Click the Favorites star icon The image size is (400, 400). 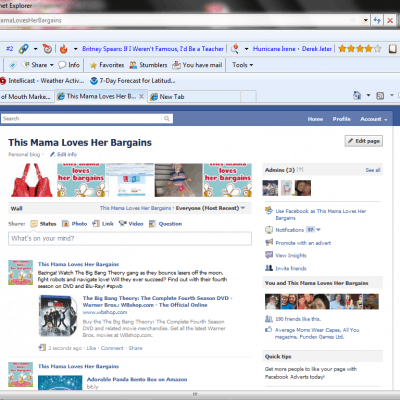coord(93,65)
